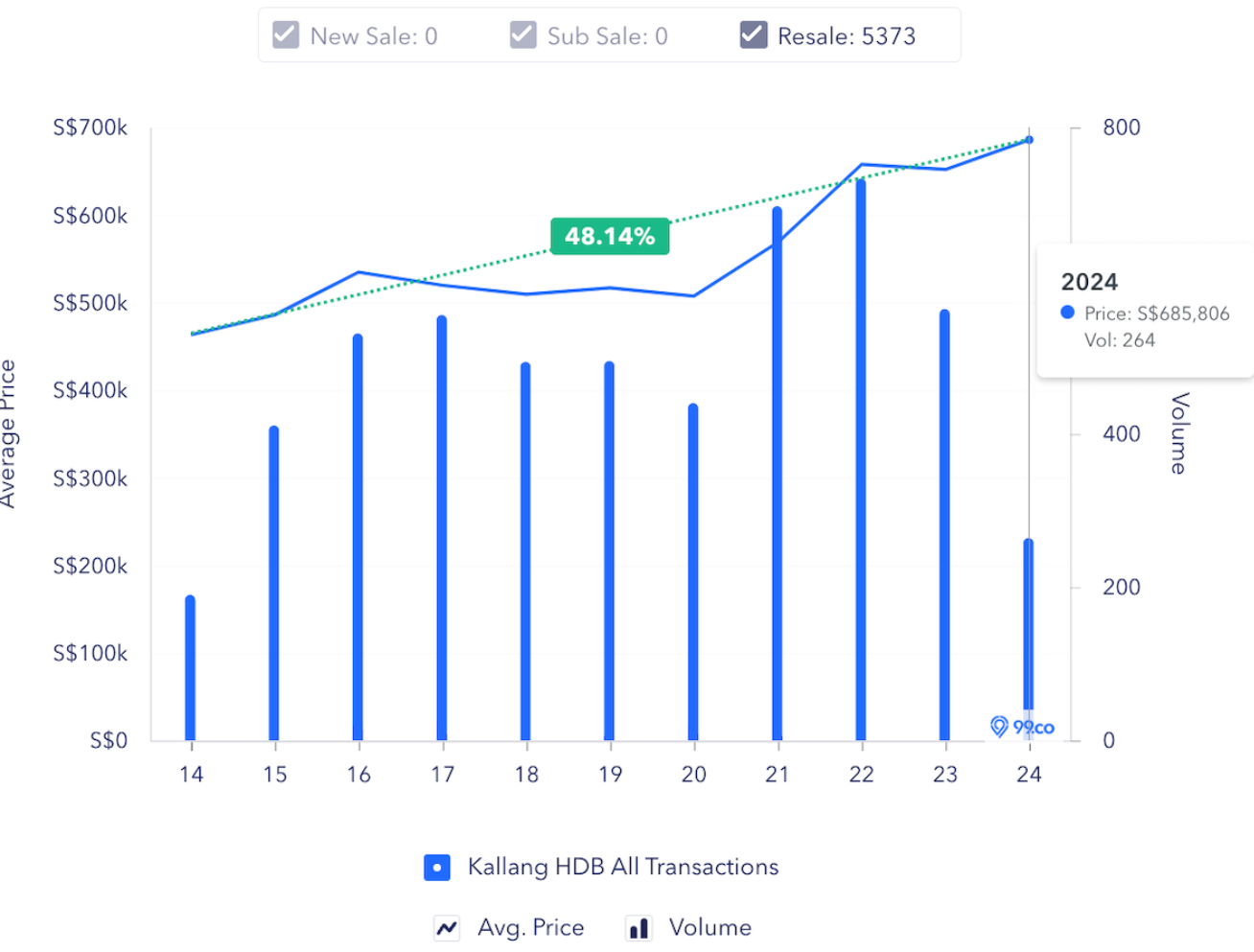Click the Kallang HDB legend square icon
Image resolution: width=1254 pixels, height=952 pixels.
point(437,868)
